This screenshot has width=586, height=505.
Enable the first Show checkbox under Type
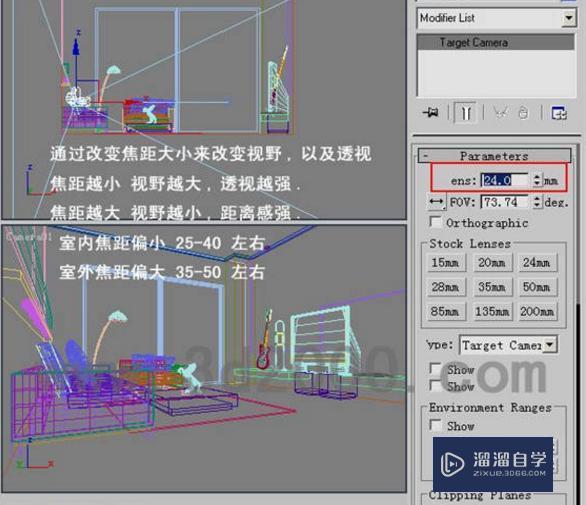click(435, 369)
